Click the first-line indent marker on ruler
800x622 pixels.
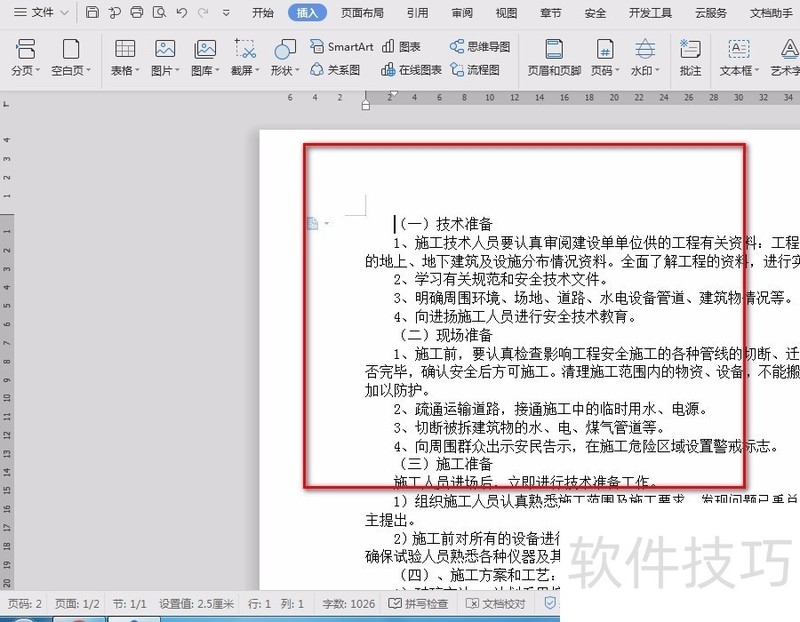click(393, 94)
